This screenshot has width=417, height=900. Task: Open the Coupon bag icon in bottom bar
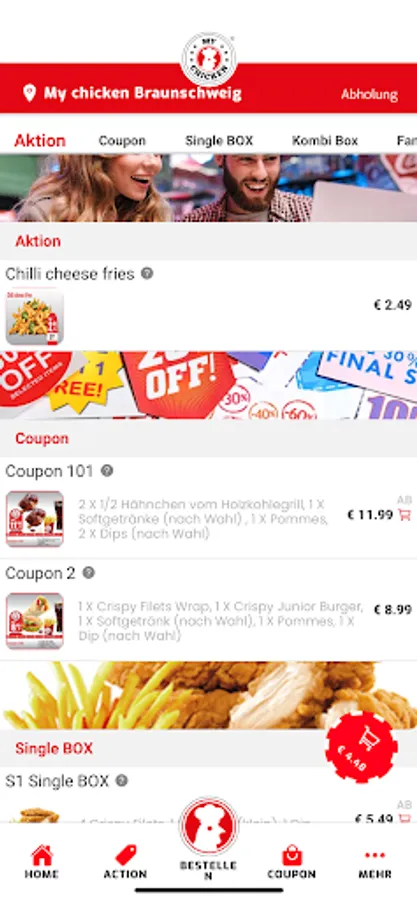tap(292, 856)
